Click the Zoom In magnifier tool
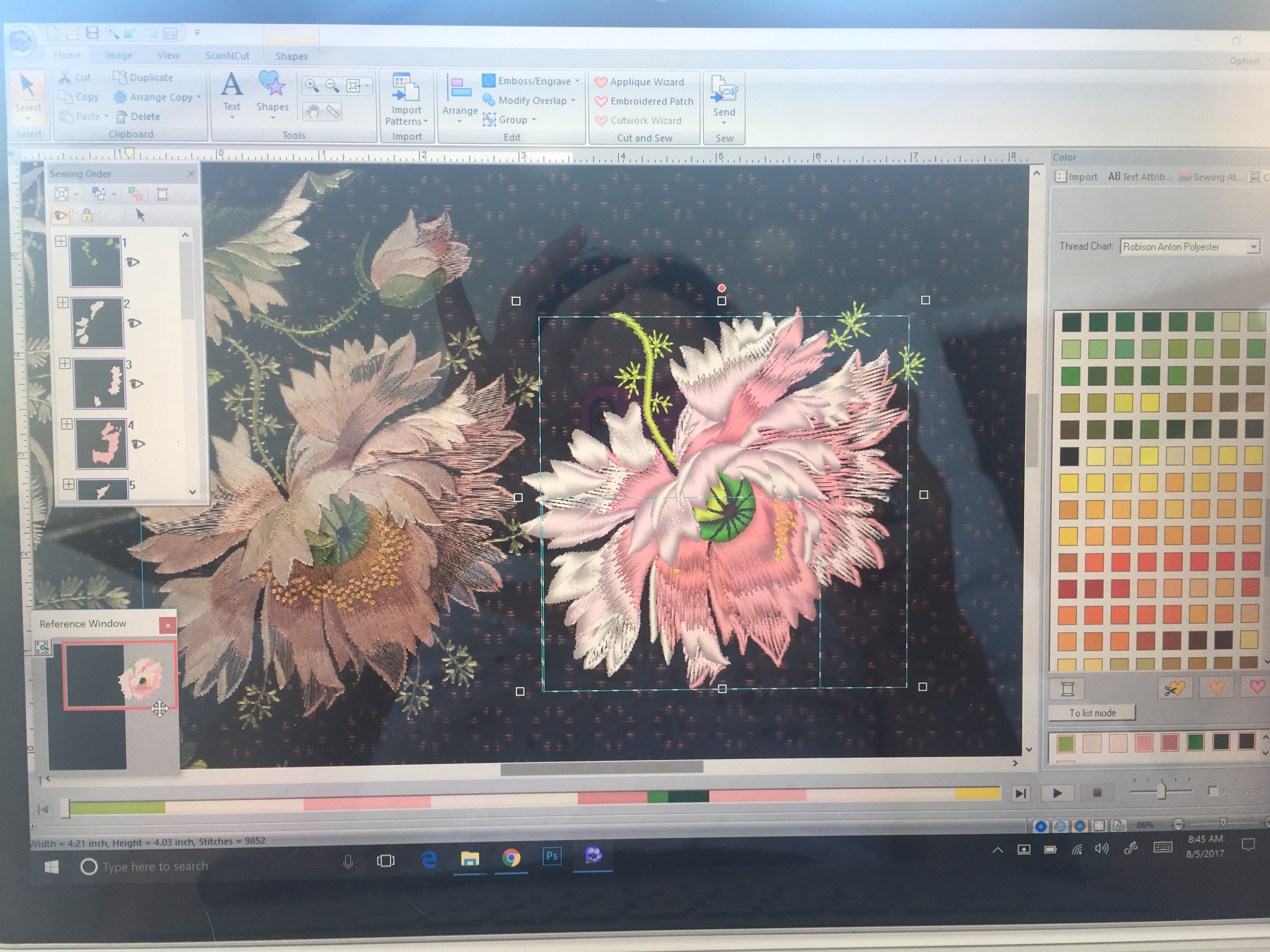 [312, 86]
